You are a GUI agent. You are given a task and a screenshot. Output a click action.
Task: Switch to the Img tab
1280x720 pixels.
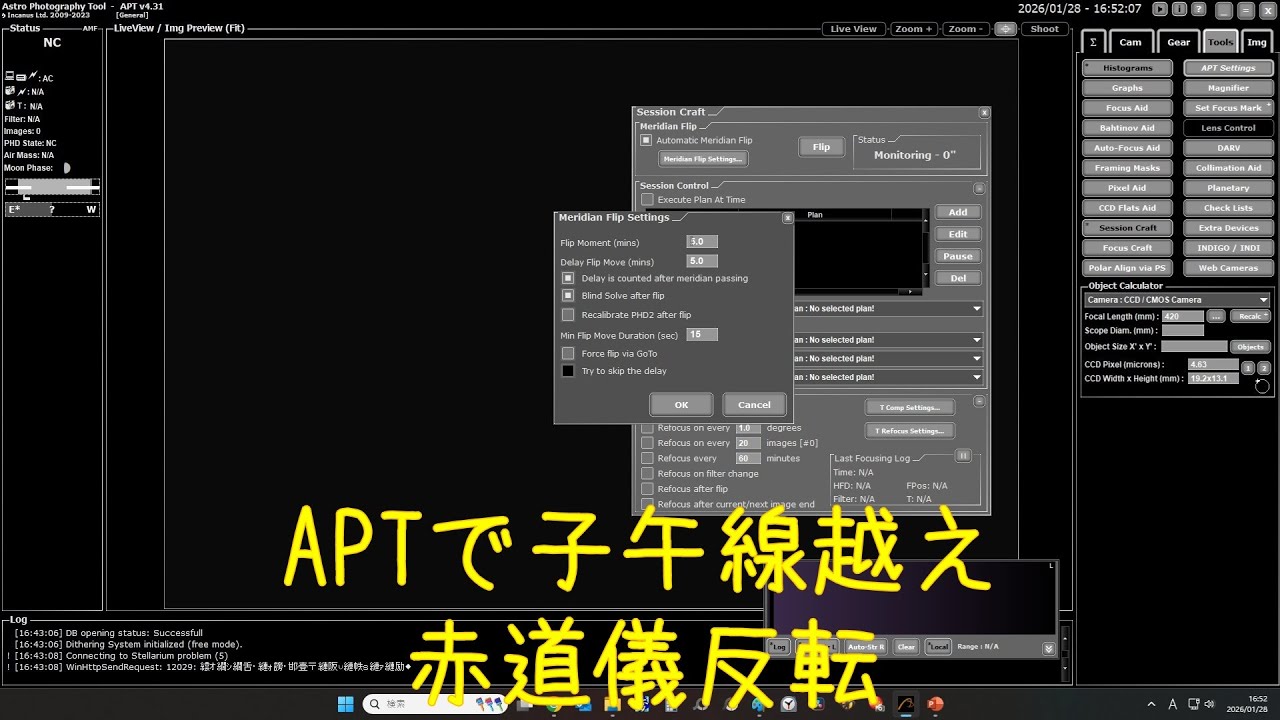pyautogui.click(x=1257, y=42)
